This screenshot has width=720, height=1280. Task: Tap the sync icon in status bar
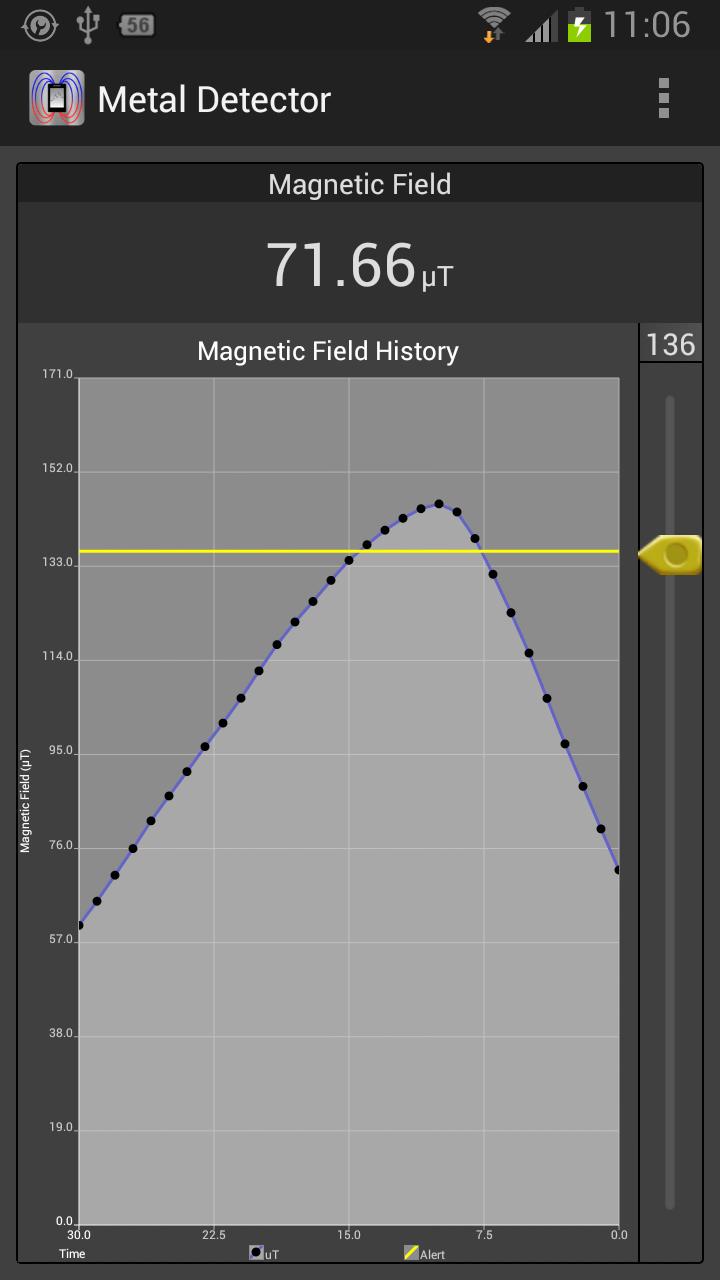[40, 24]
